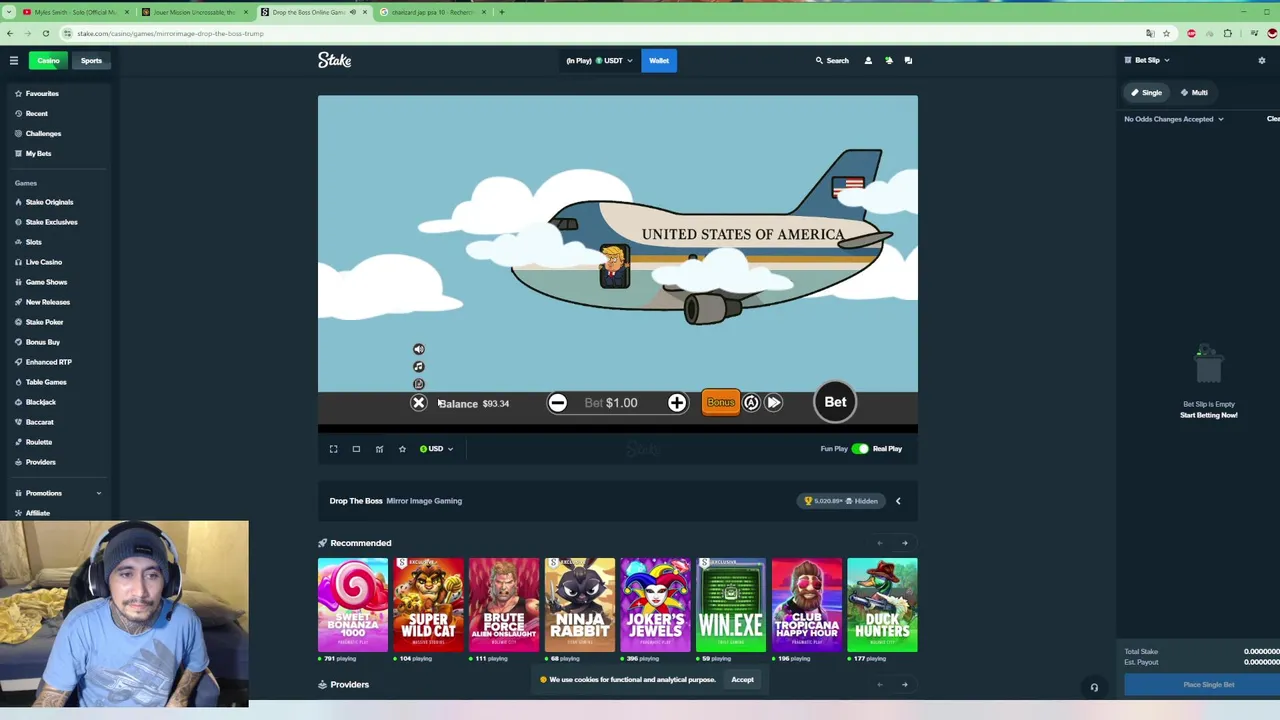Open Blackjack category in sidebar
This screenshot has width=1280, height=720.
click(40, 402)
